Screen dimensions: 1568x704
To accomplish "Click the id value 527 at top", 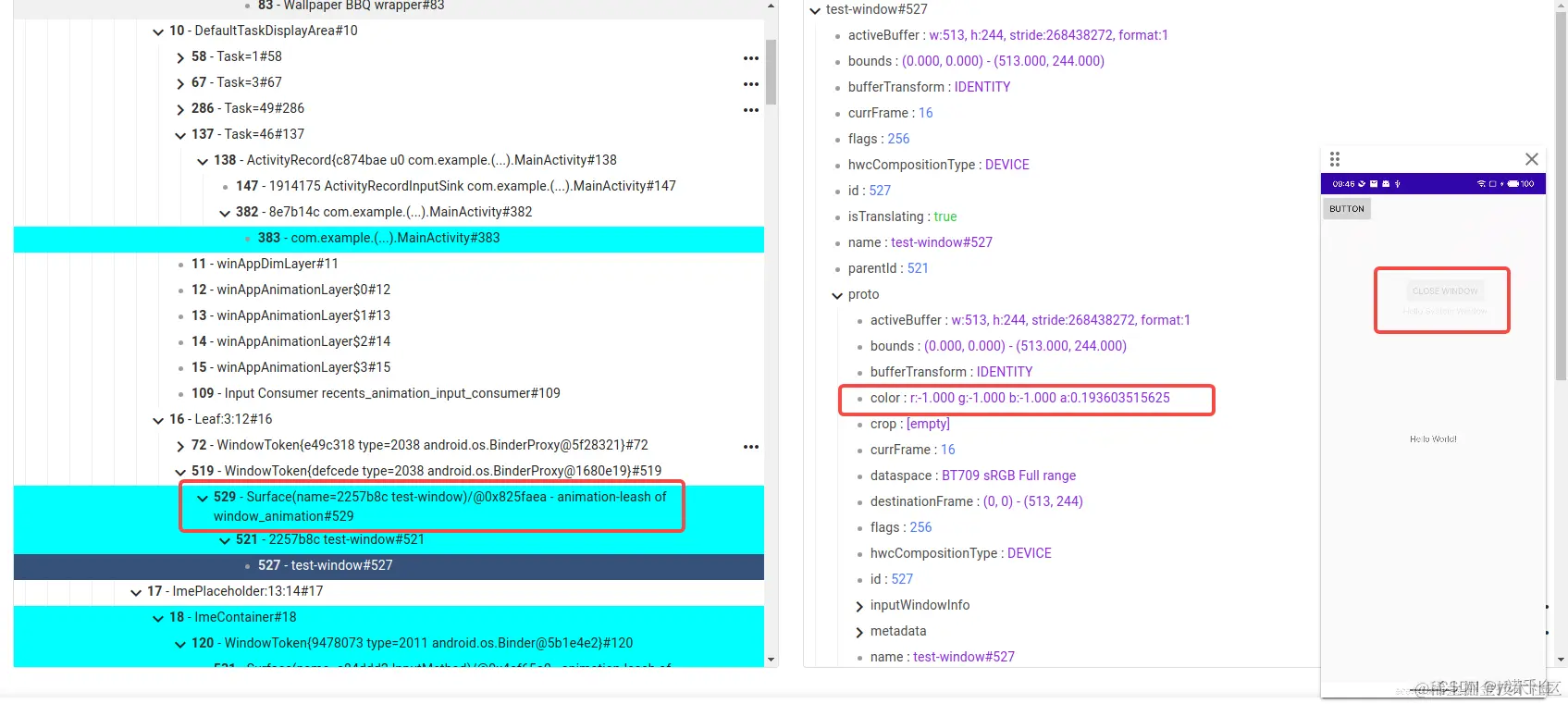I will (880, 191).
